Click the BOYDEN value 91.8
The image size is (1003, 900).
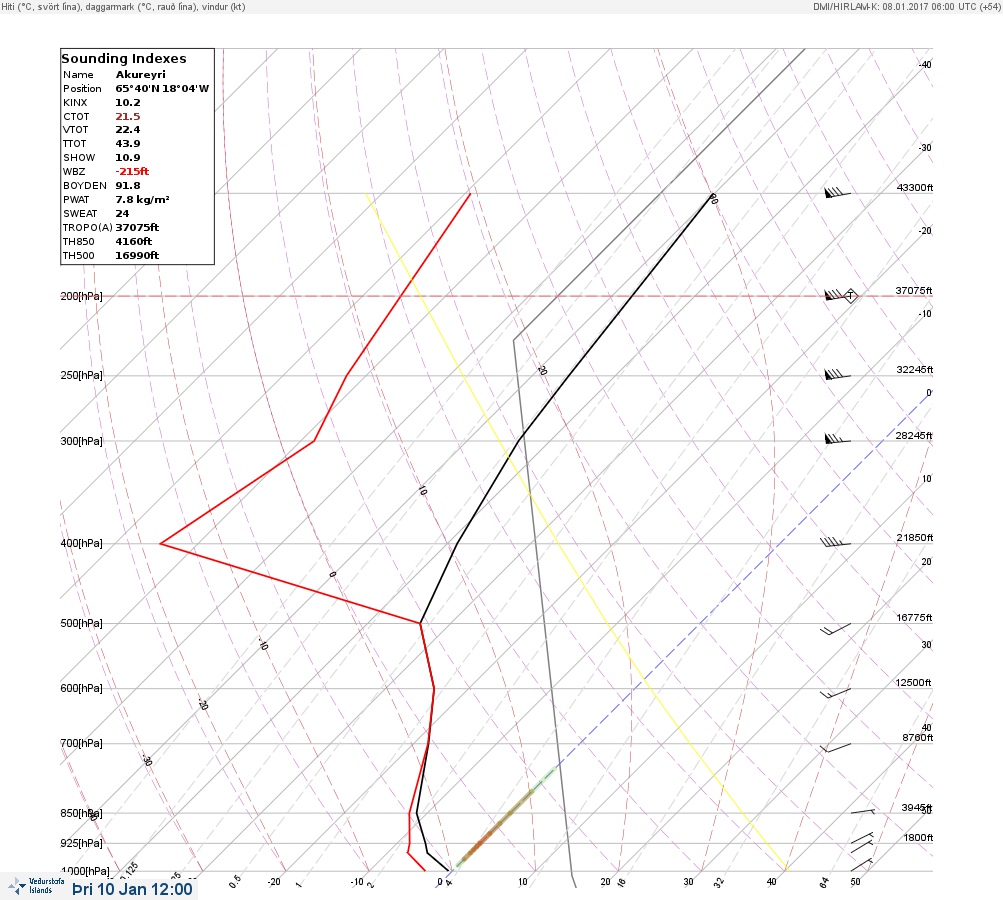(x=128, y=186)
